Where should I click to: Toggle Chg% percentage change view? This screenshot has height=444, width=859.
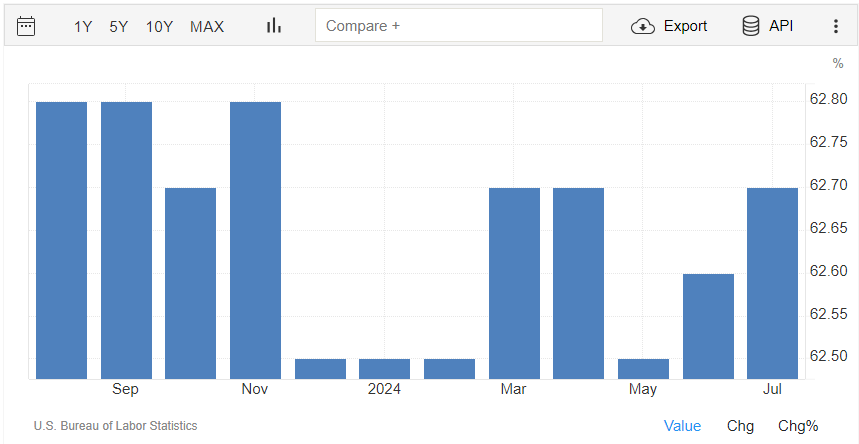pos(798,426)
